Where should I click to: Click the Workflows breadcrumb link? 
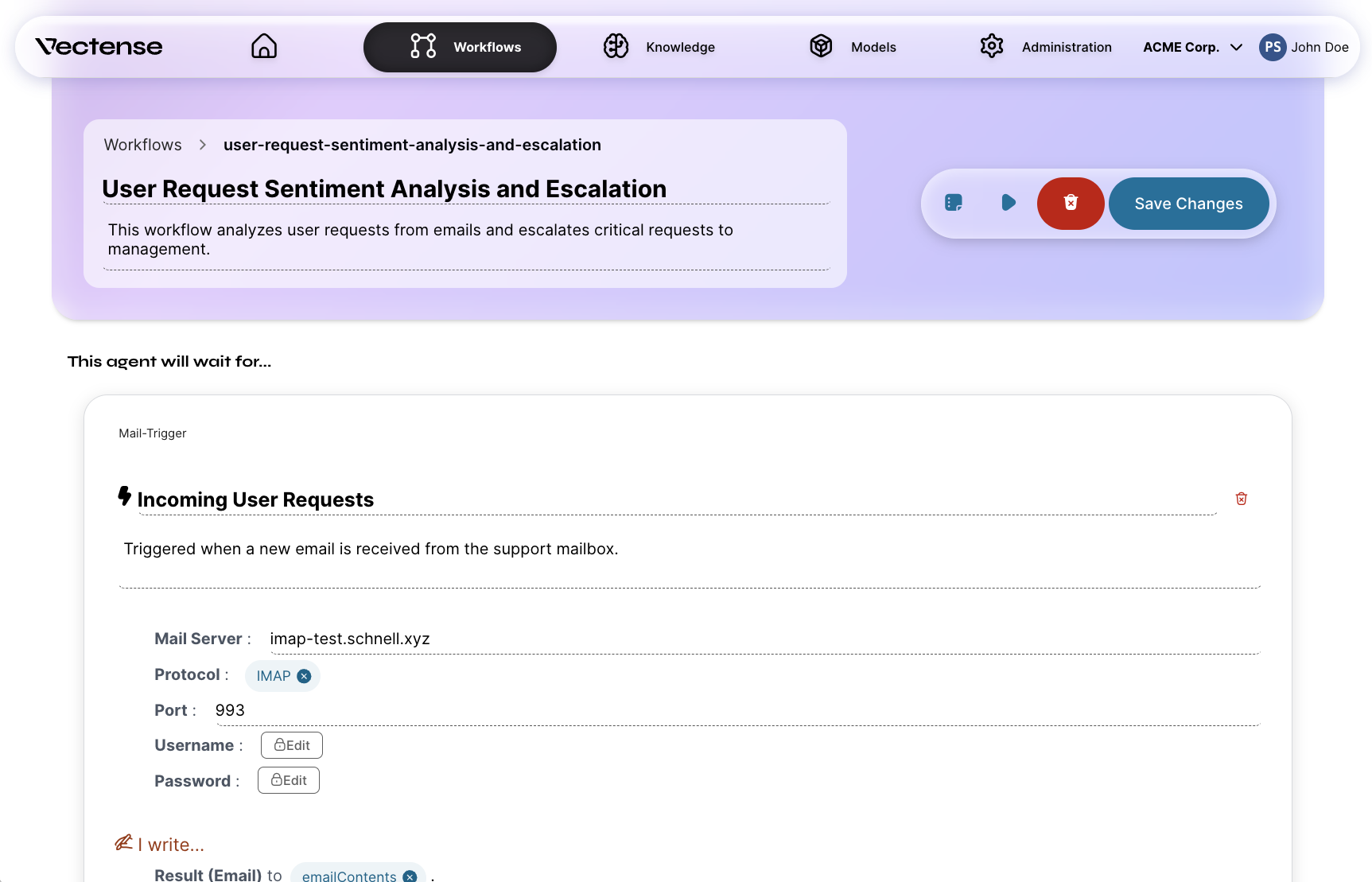coord(143,145)
